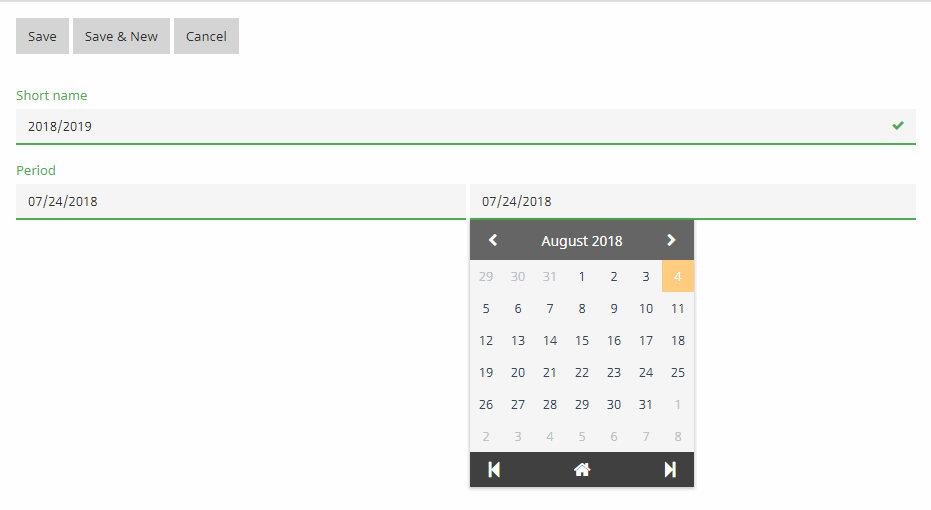Cancel the form

click(x=206, y=36)
